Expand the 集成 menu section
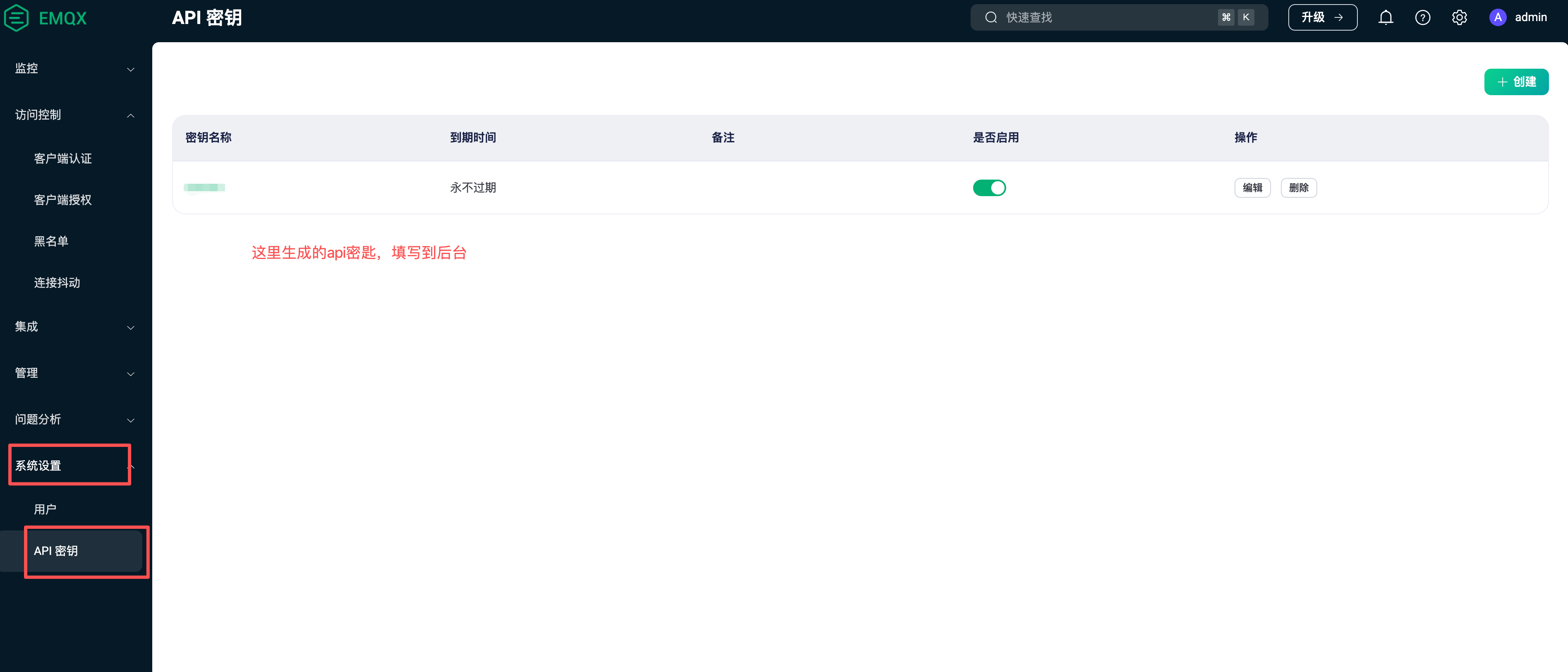 [x=74, y=327]
